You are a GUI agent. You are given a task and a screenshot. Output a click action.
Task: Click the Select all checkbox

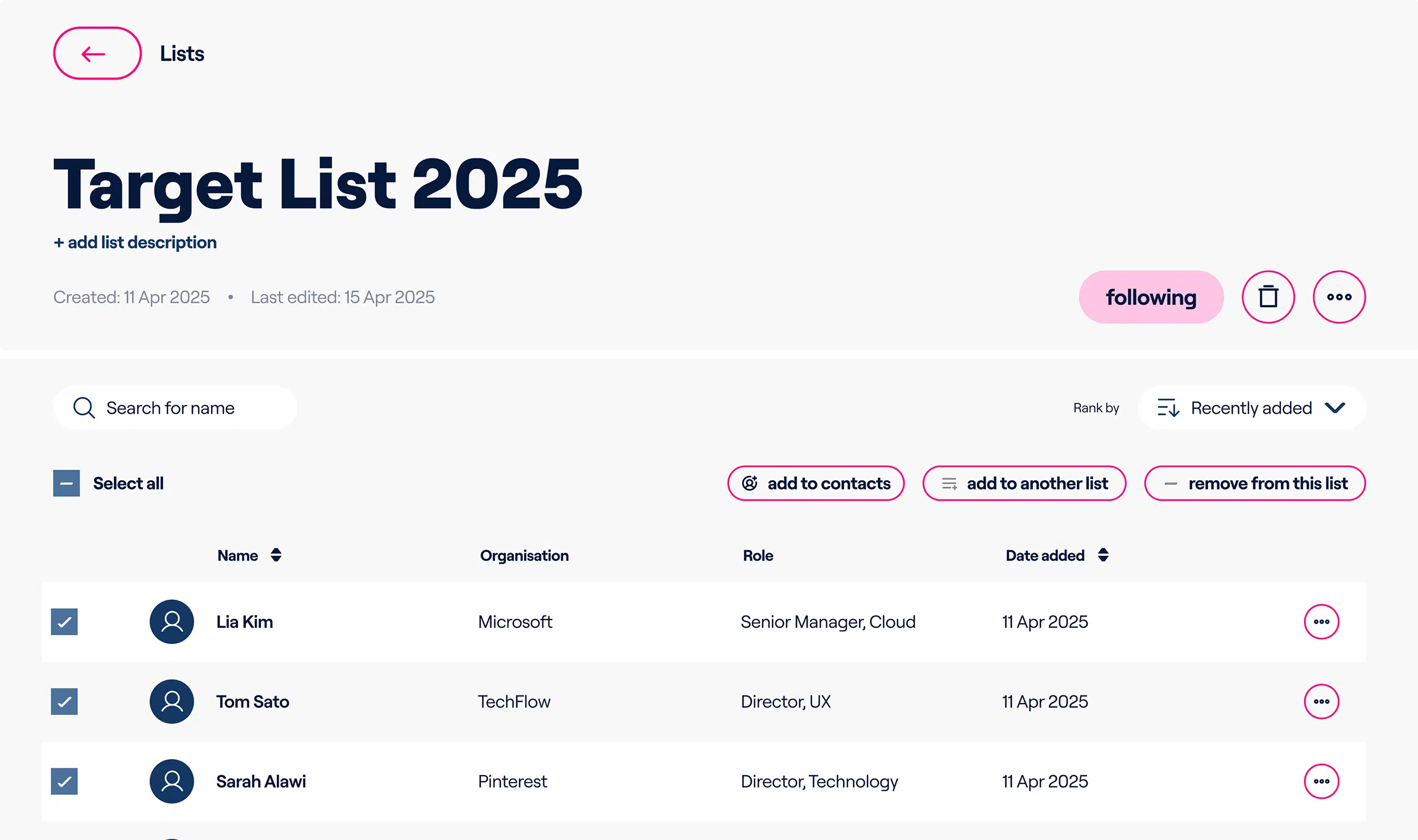pyautogui.click(x=66, y=483)
